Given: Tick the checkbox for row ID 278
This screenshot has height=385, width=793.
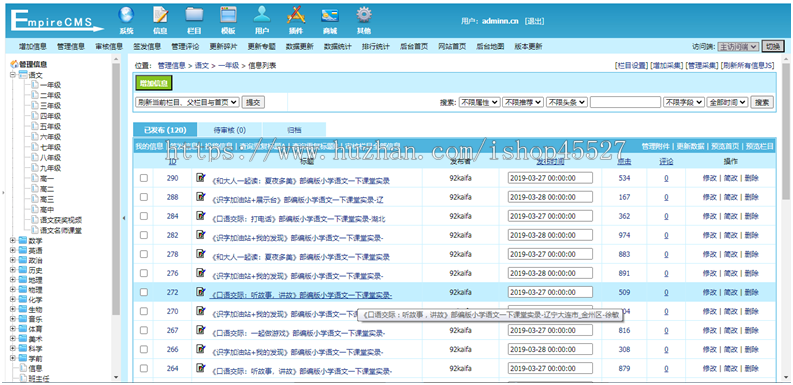Looking at the screenshot, I should (144, 254).
